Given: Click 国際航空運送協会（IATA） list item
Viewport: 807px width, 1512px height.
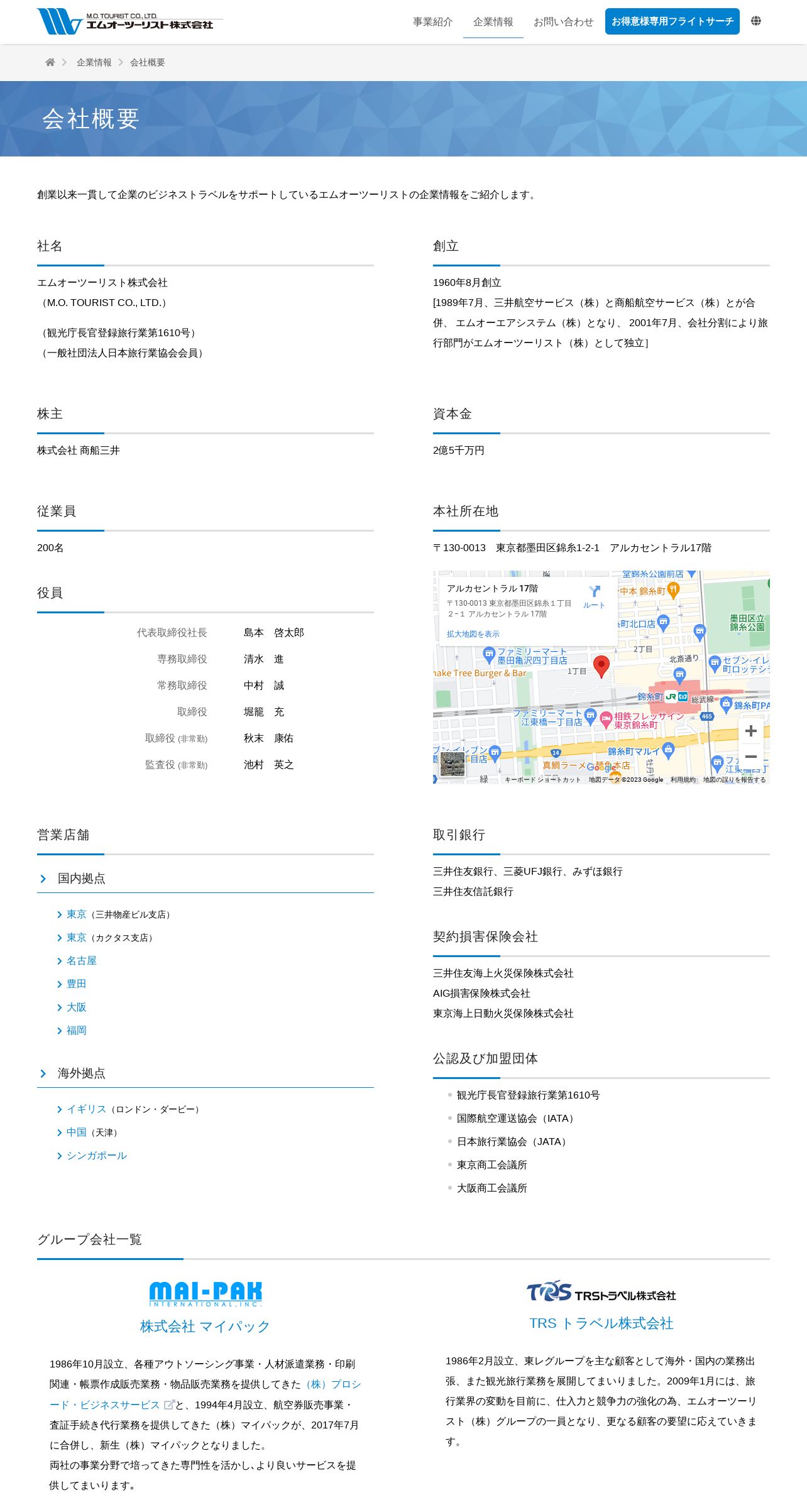Looking at the screenshot, I should (517, 1119).
